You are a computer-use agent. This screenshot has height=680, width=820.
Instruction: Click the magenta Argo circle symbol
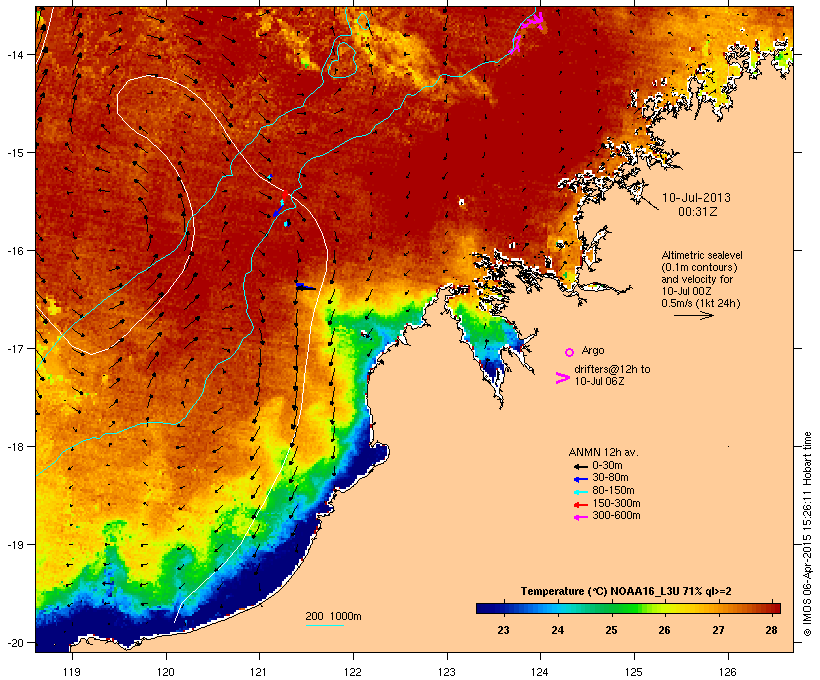570,352
